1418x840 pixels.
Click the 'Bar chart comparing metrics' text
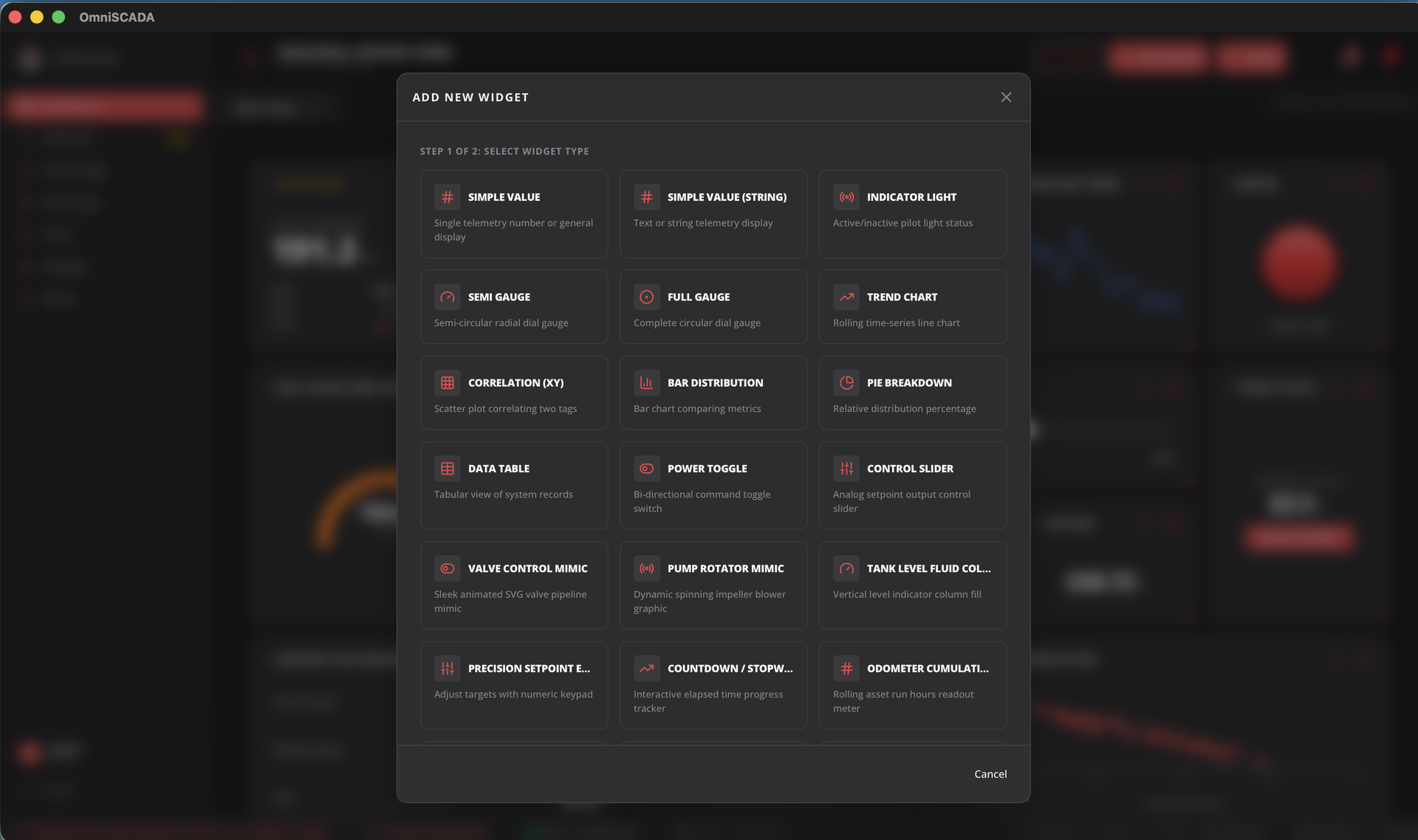point(697,408)
